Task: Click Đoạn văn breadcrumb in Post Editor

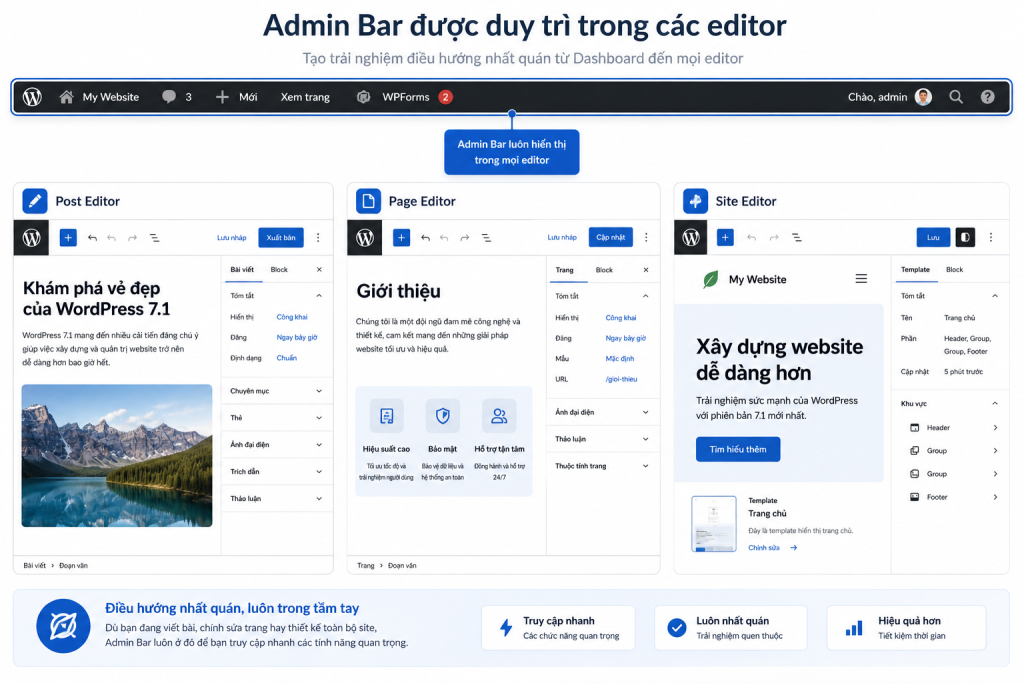Action: pos(73,565)
